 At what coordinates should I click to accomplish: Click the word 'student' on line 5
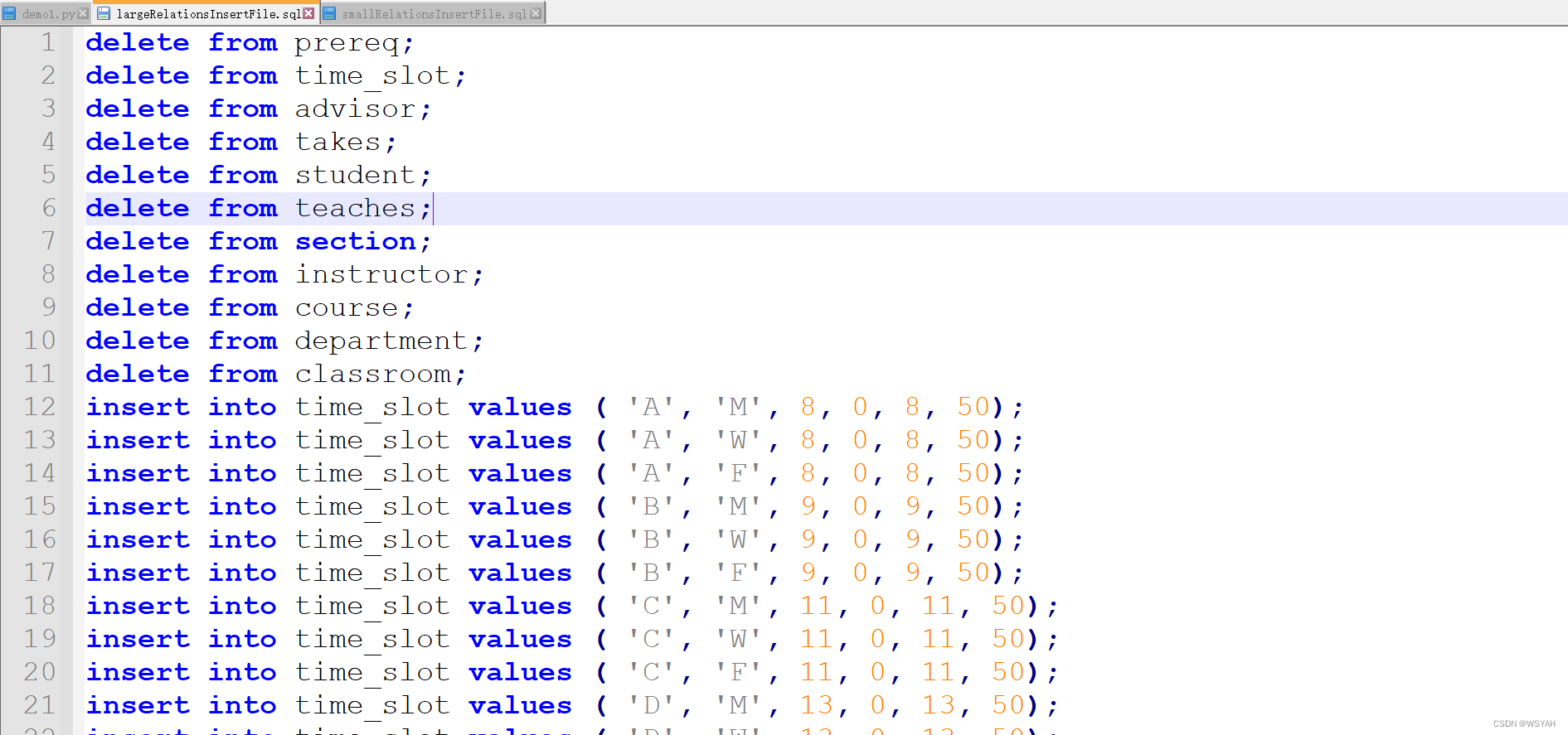tap(355, 175)
